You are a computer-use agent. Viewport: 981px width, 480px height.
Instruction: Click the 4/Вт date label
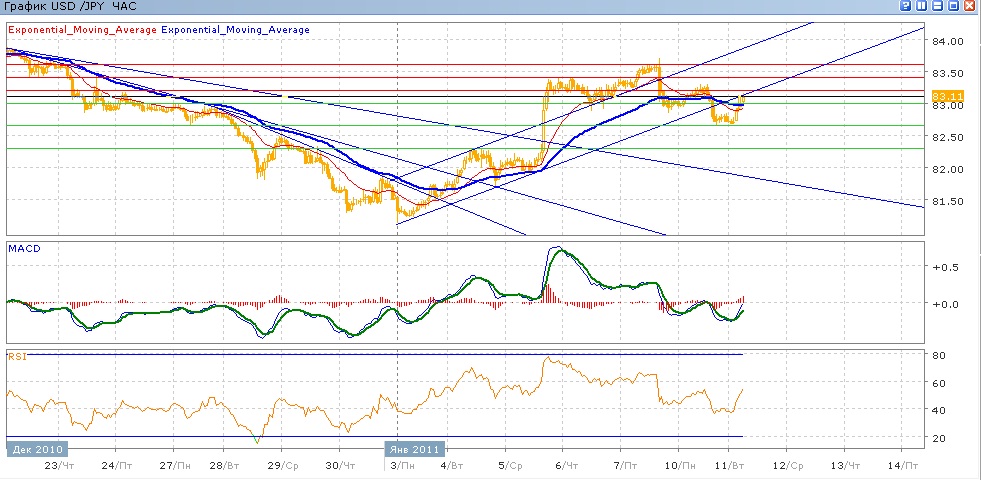(x=452, y=466)
